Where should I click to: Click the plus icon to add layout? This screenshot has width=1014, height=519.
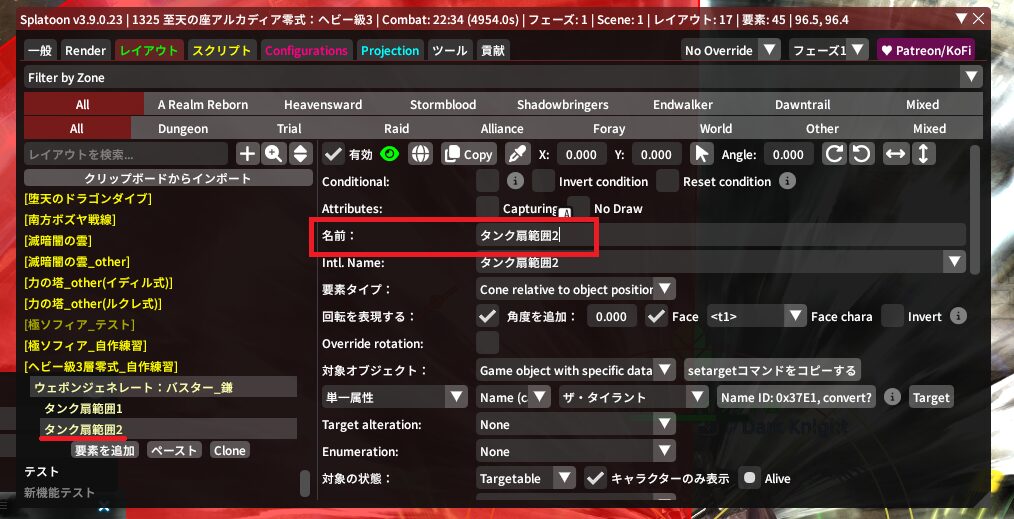pos(247,154)
